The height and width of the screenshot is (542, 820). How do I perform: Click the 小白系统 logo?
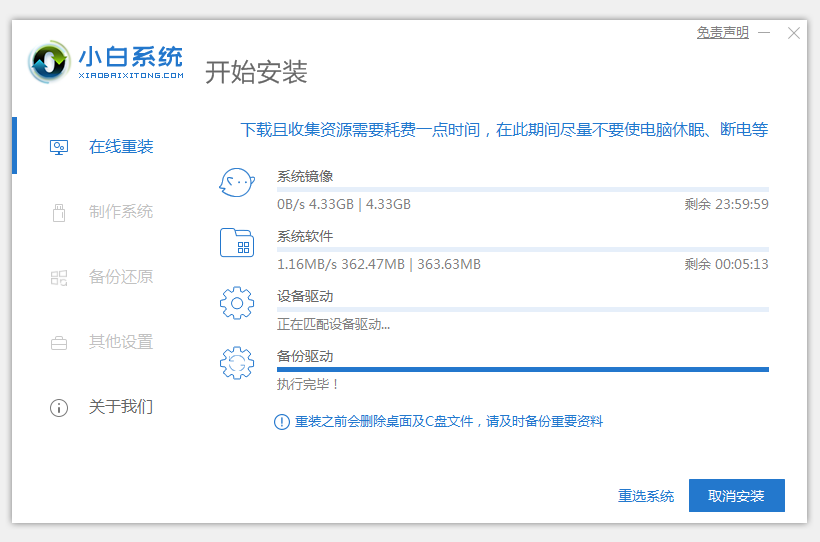click(x=106, y=62)
